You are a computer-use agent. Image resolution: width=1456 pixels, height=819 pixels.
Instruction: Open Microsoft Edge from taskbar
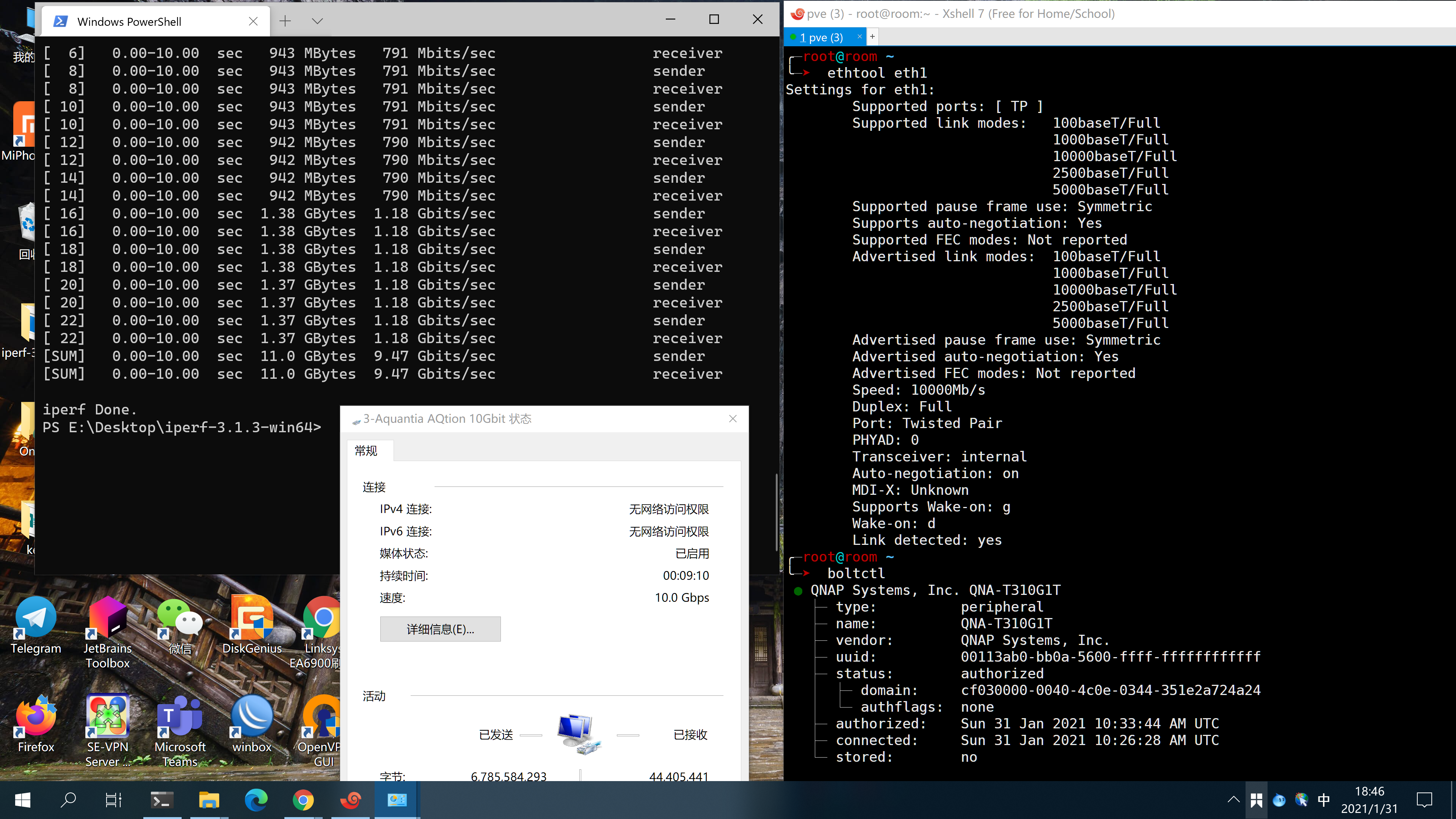(256, 800)
